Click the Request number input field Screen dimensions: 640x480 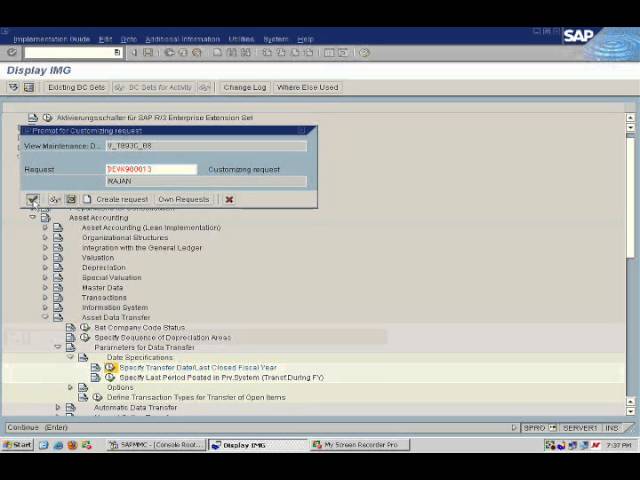[x=151, y=169]
